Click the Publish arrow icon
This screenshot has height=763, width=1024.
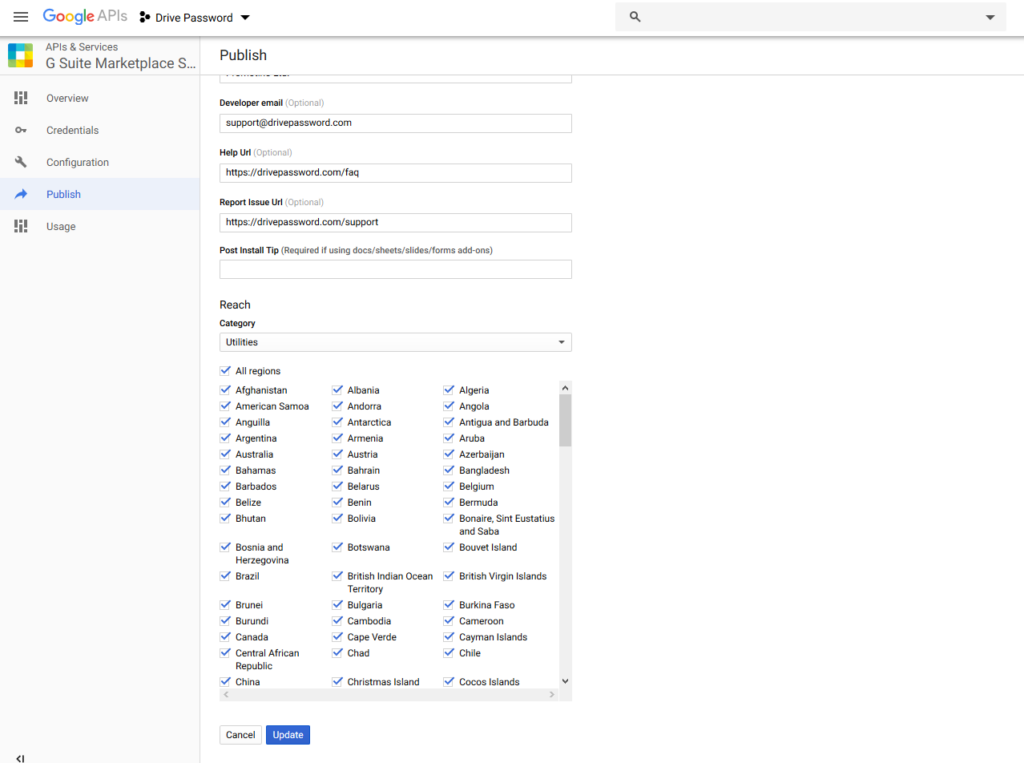point(21,194)
